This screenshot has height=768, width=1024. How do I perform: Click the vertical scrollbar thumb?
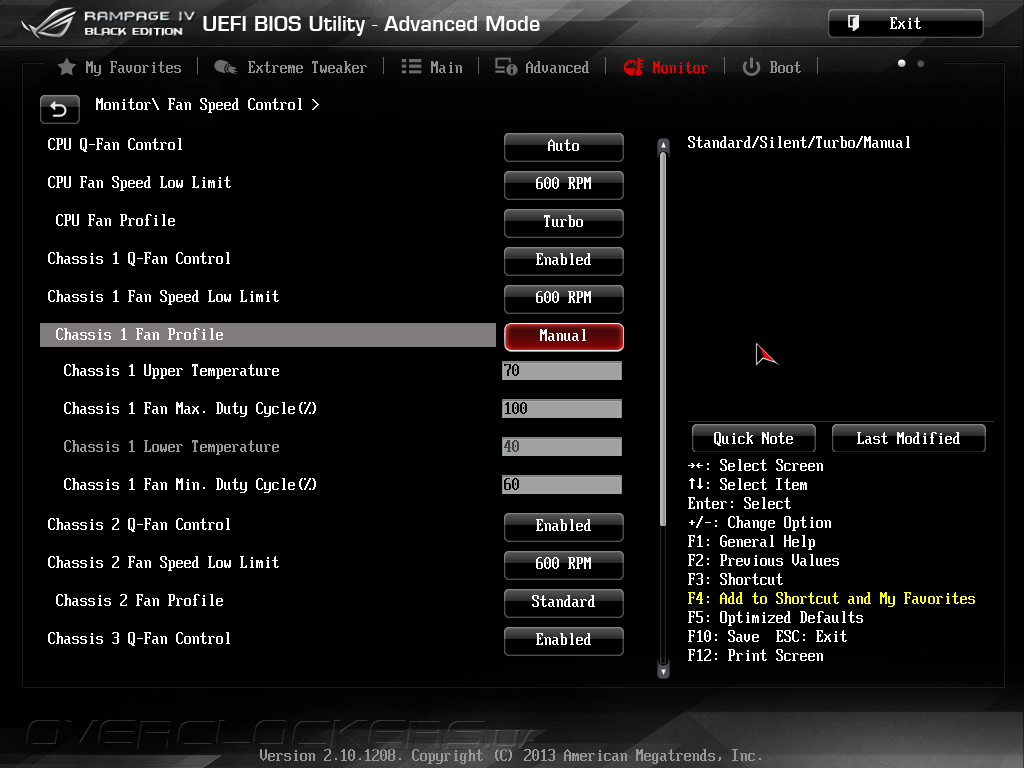[663, 340]
